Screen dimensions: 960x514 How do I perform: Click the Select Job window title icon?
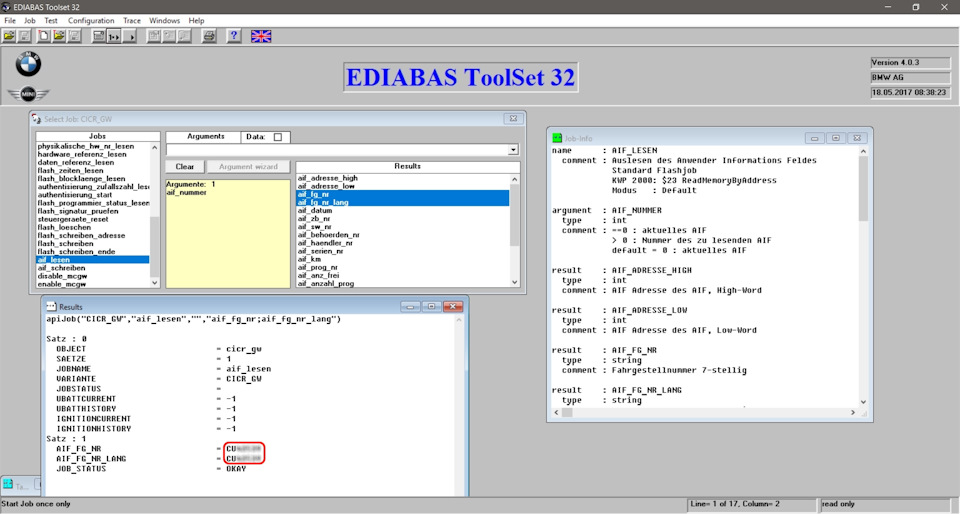[37, 119]
